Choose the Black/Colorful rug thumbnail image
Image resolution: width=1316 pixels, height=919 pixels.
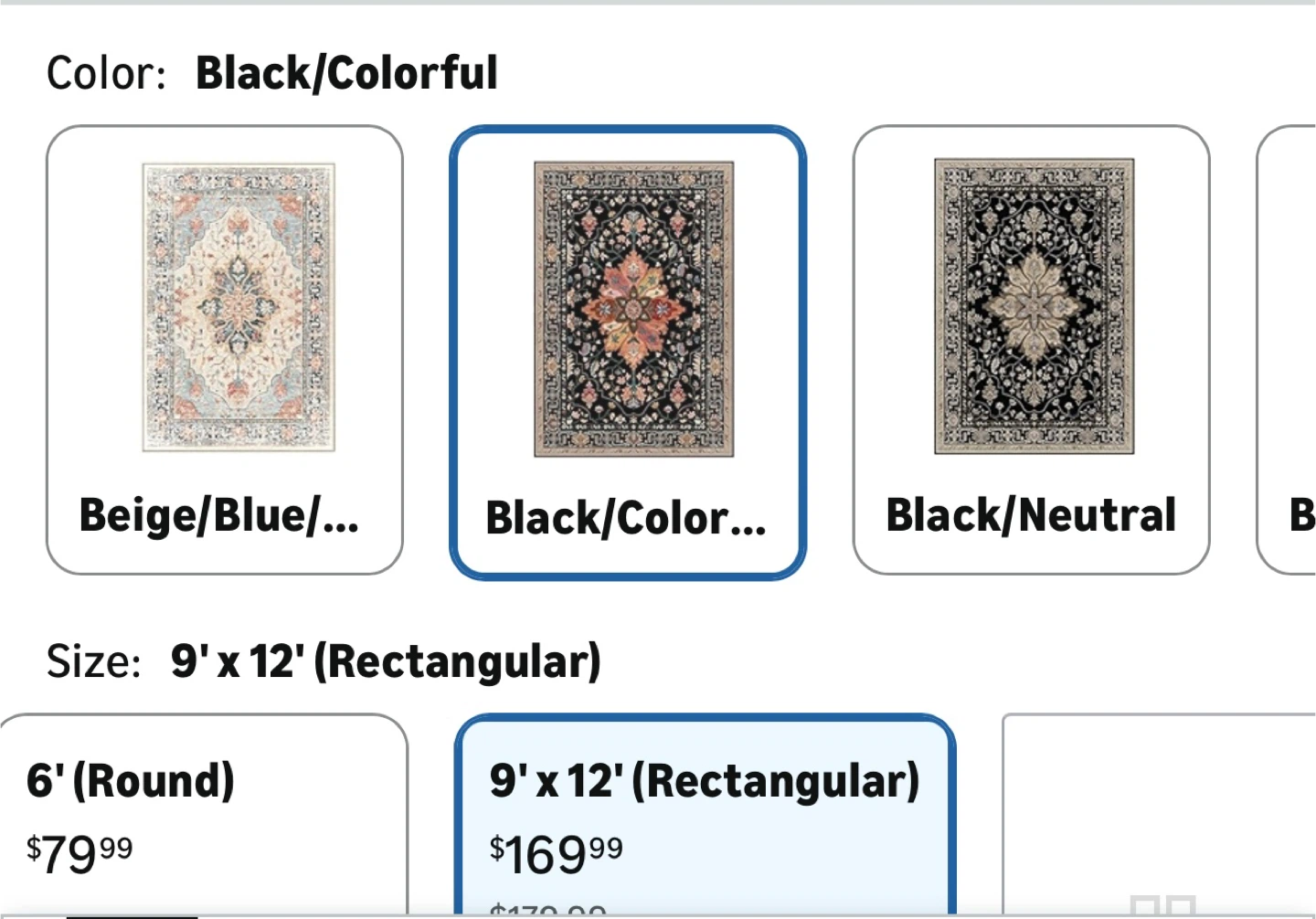tap(633, 309)
